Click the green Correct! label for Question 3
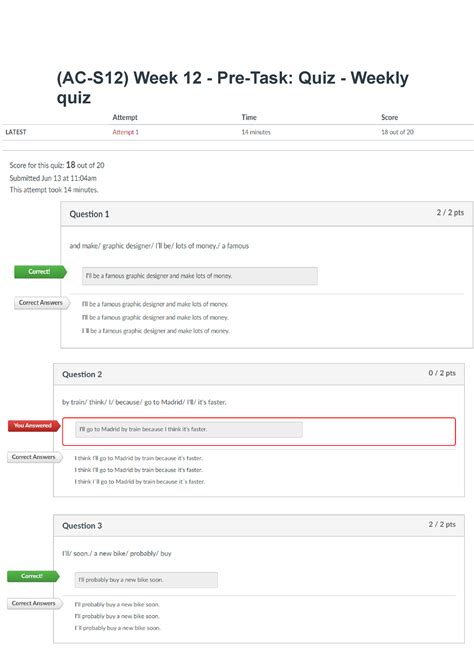This screenshot has width=474, height=670. 33,576
